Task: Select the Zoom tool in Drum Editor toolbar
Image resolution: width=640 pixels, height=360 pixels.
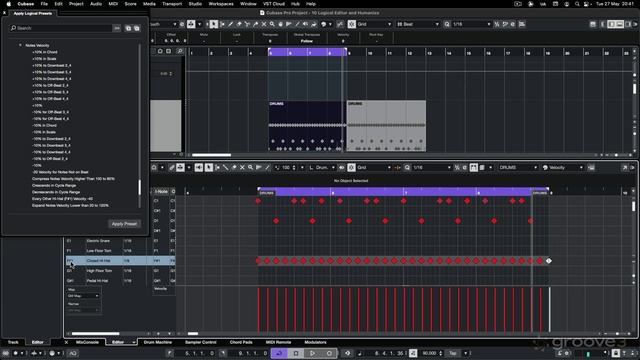Action: [250, 167]
